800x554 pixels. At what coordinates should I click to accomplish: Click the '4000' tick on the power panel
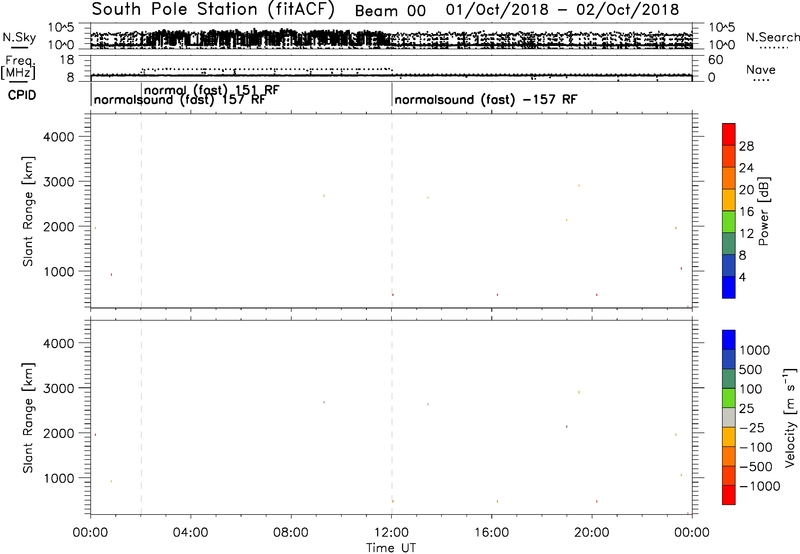[x=59, y=137]
